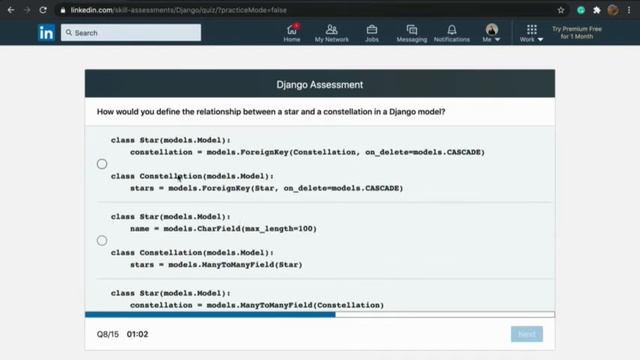Expand the Work apps grid dropdown
Screen dimensions: 640x360
pos(531,33)
